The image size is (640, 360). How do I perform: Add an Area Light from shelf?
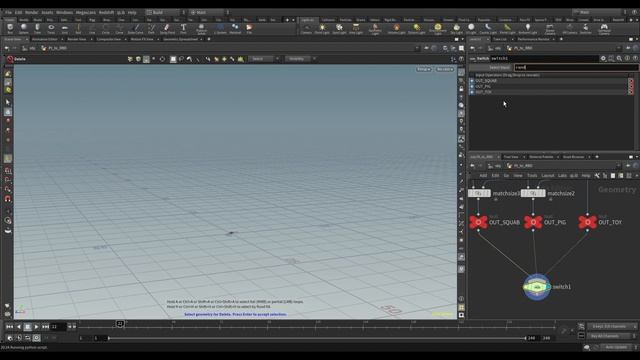coord(356,29)
